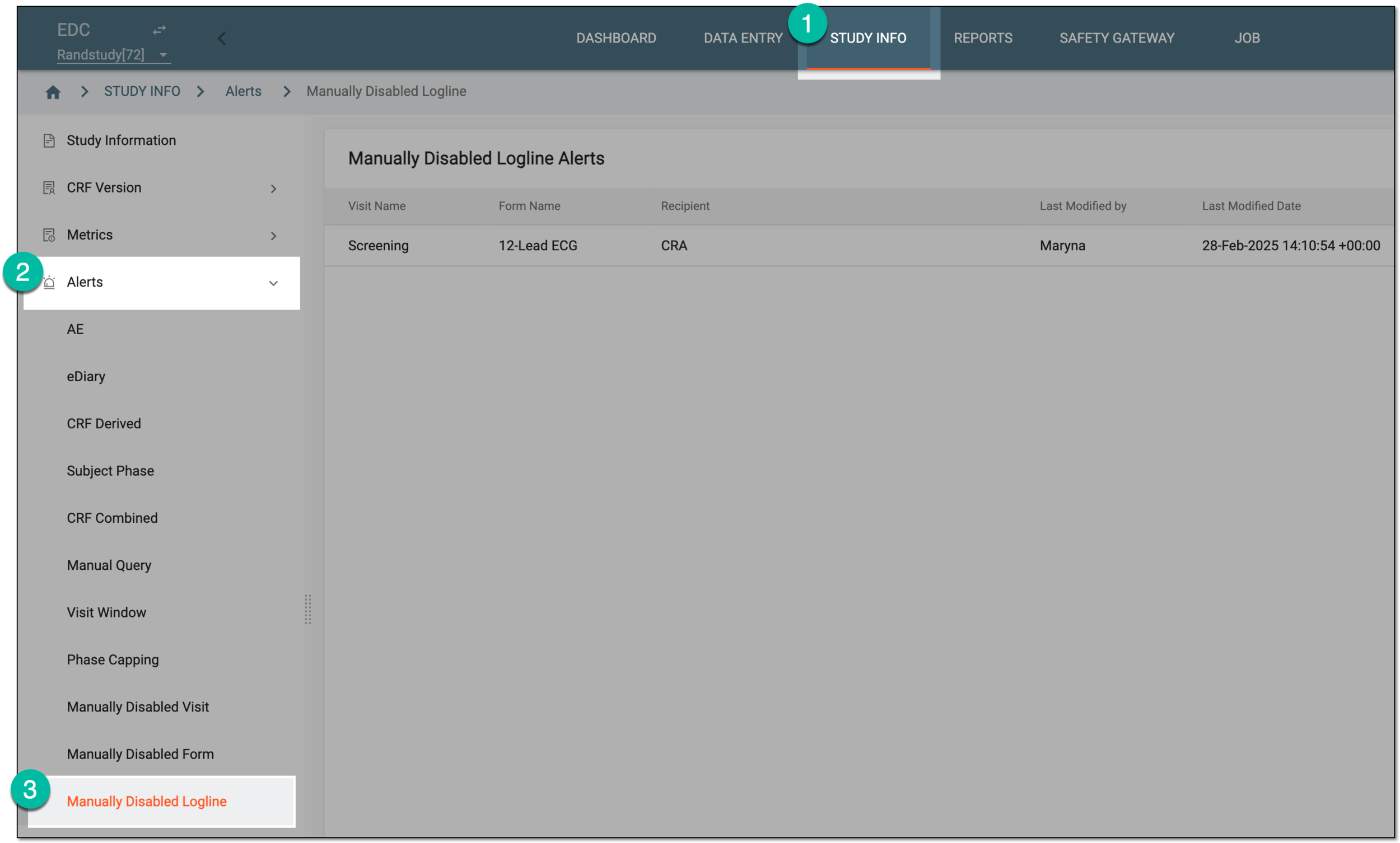Click the Last Modified Date column header

(1251, 206)
